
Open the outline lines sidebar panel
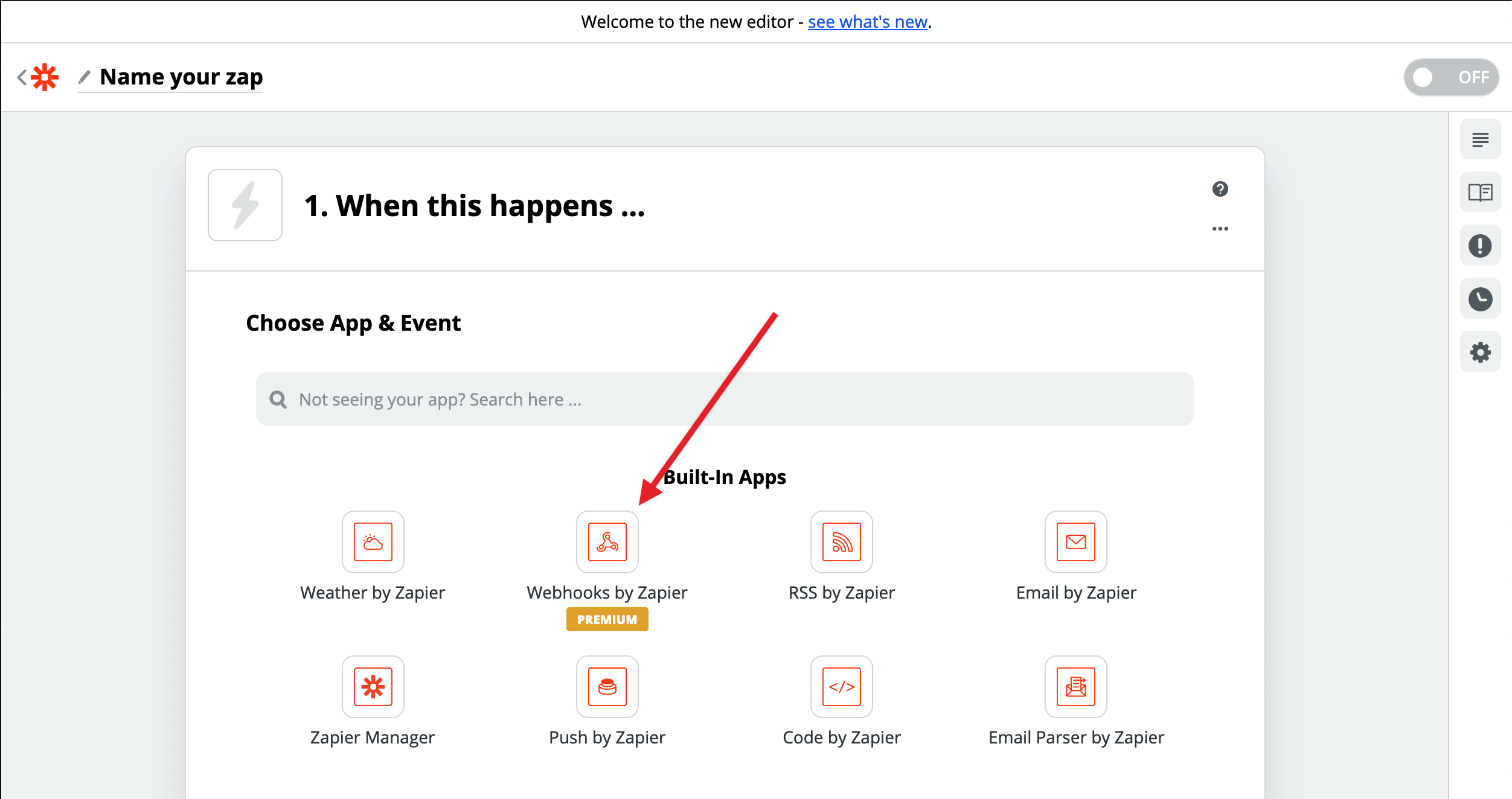pyautogui.click(x=1480, y=139)
